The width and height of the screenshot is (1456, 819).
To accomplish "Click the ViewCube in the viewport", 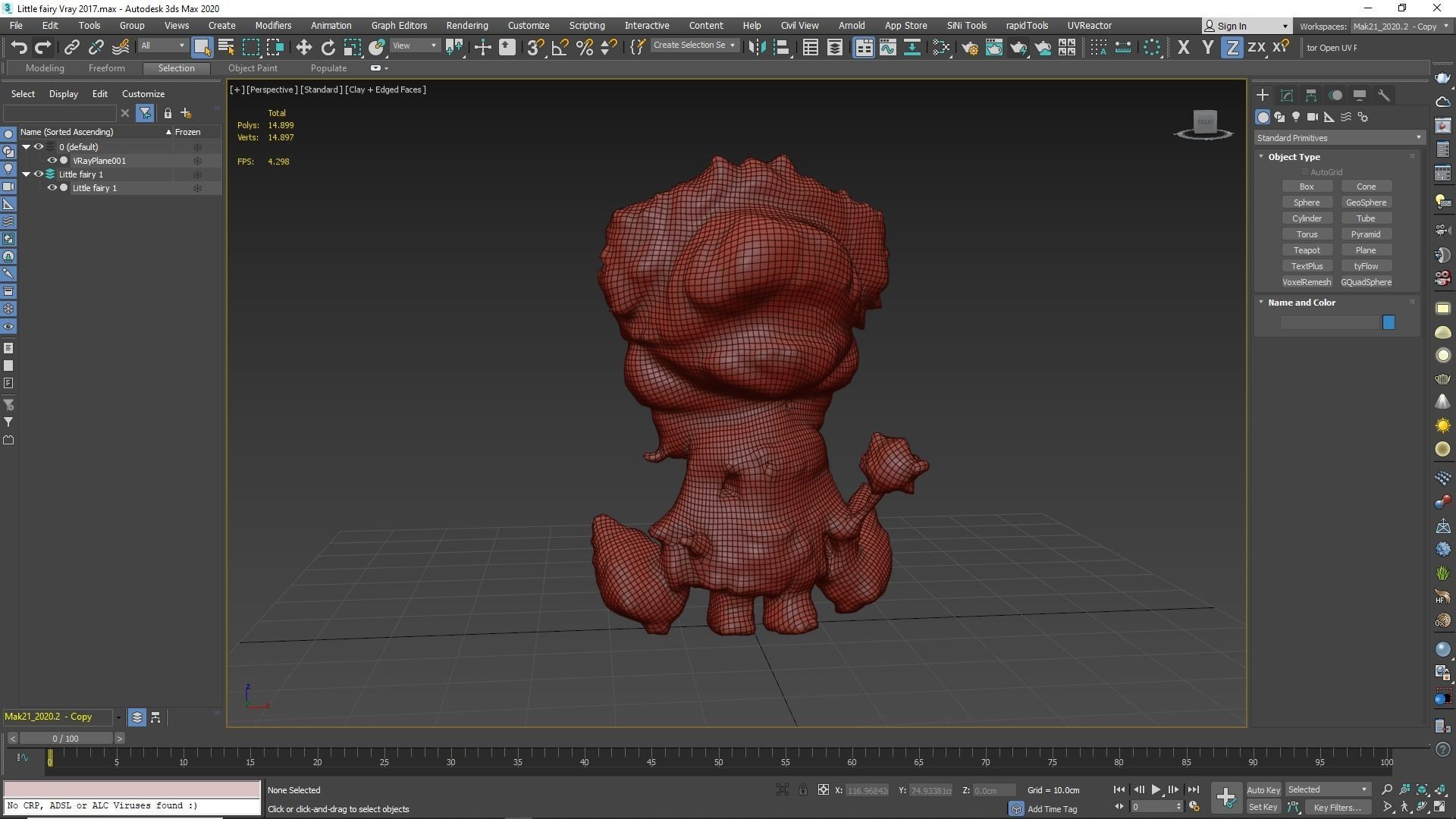I will coord(1204,124).
